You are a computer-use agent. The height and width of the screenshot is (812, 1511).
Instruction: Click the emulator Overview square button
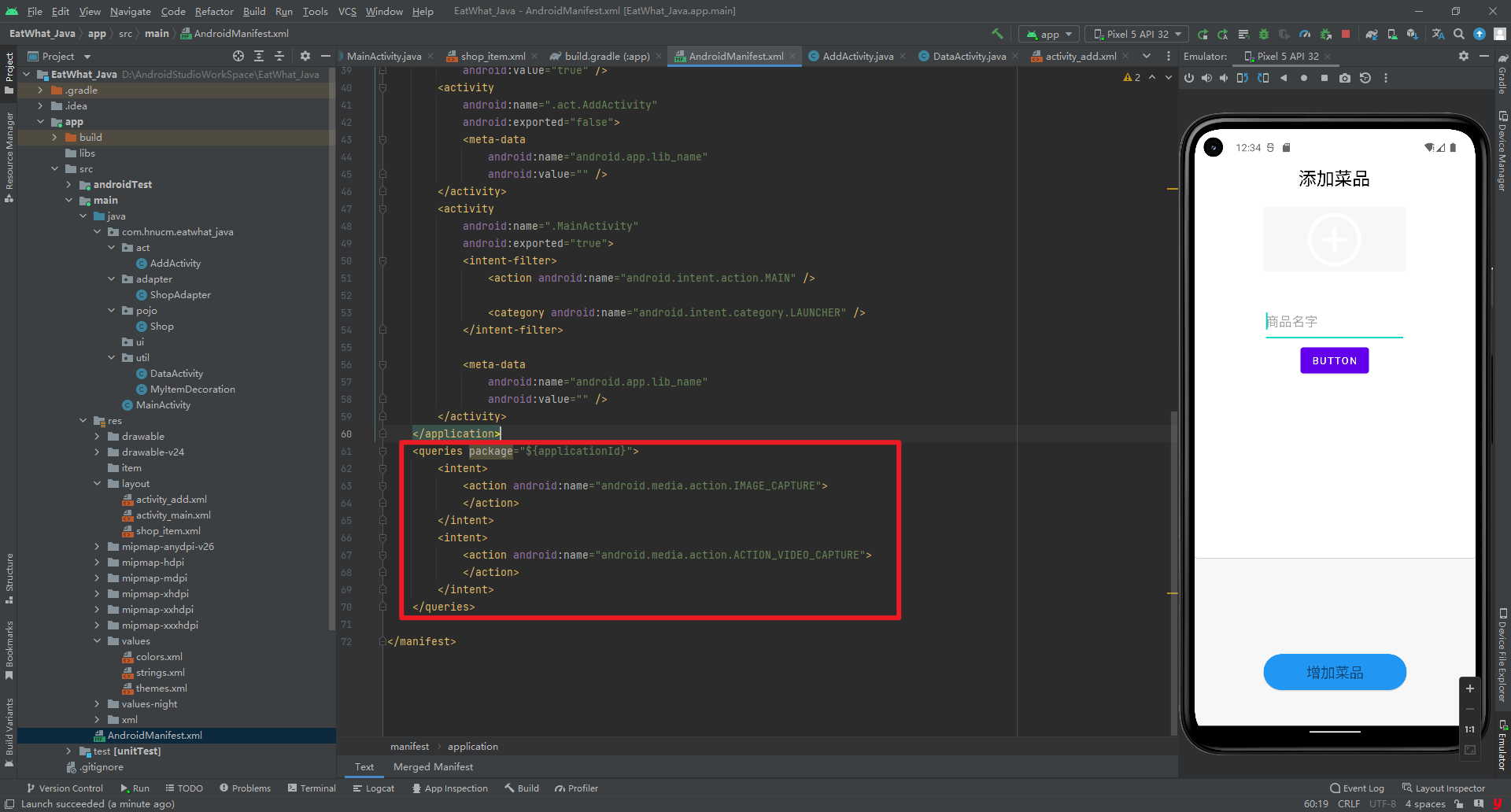(x=1324, y=78)
